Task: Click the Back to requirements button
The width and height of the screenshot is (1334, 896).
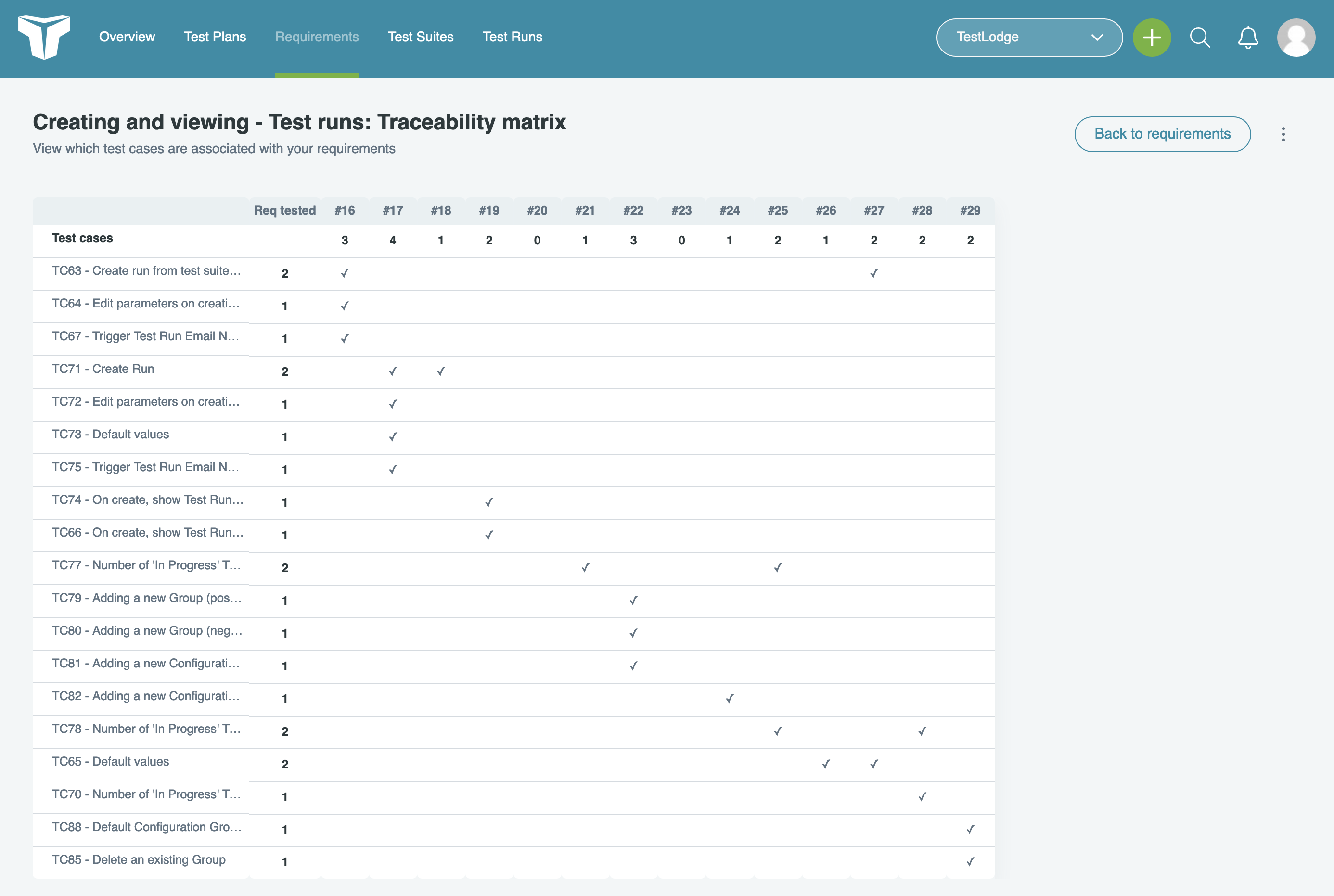Action: 1163,134
